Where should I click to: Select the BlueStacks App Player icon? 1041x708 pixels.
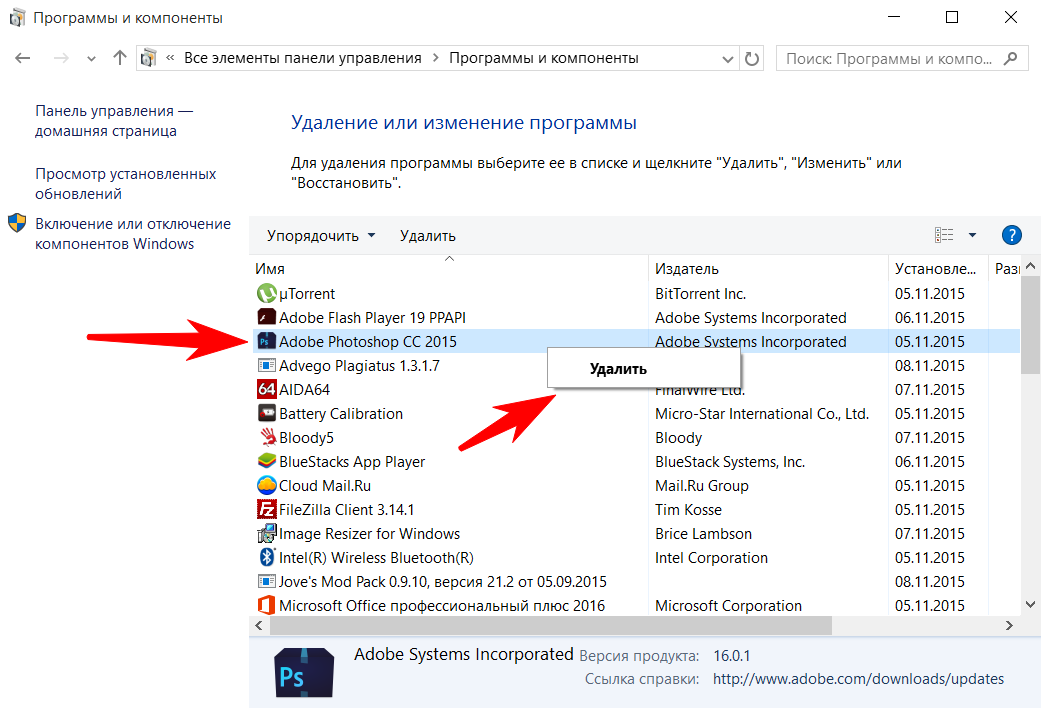click(266, 462)
